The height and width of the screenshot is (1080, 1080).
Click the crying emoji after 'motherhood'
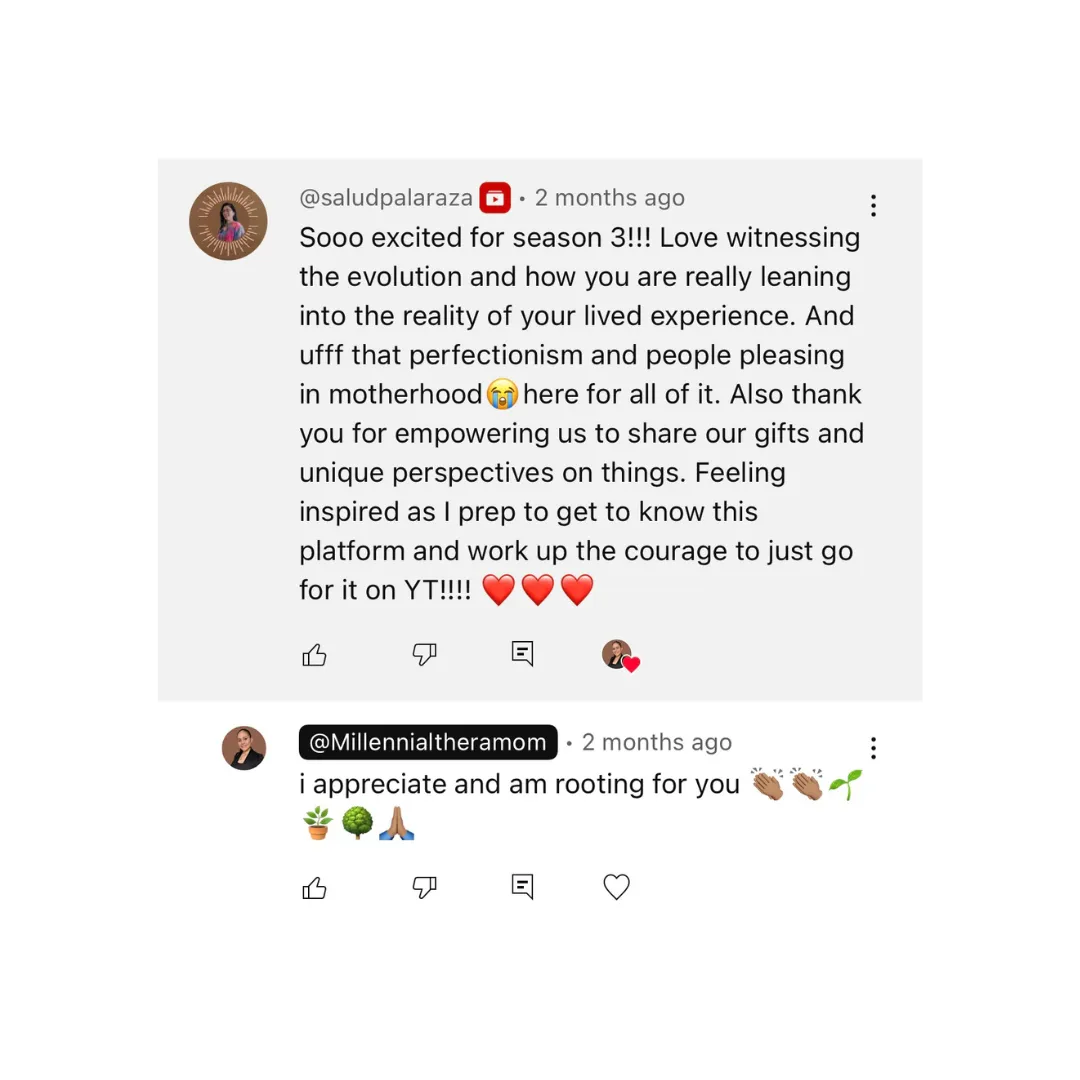coord(502,395)
